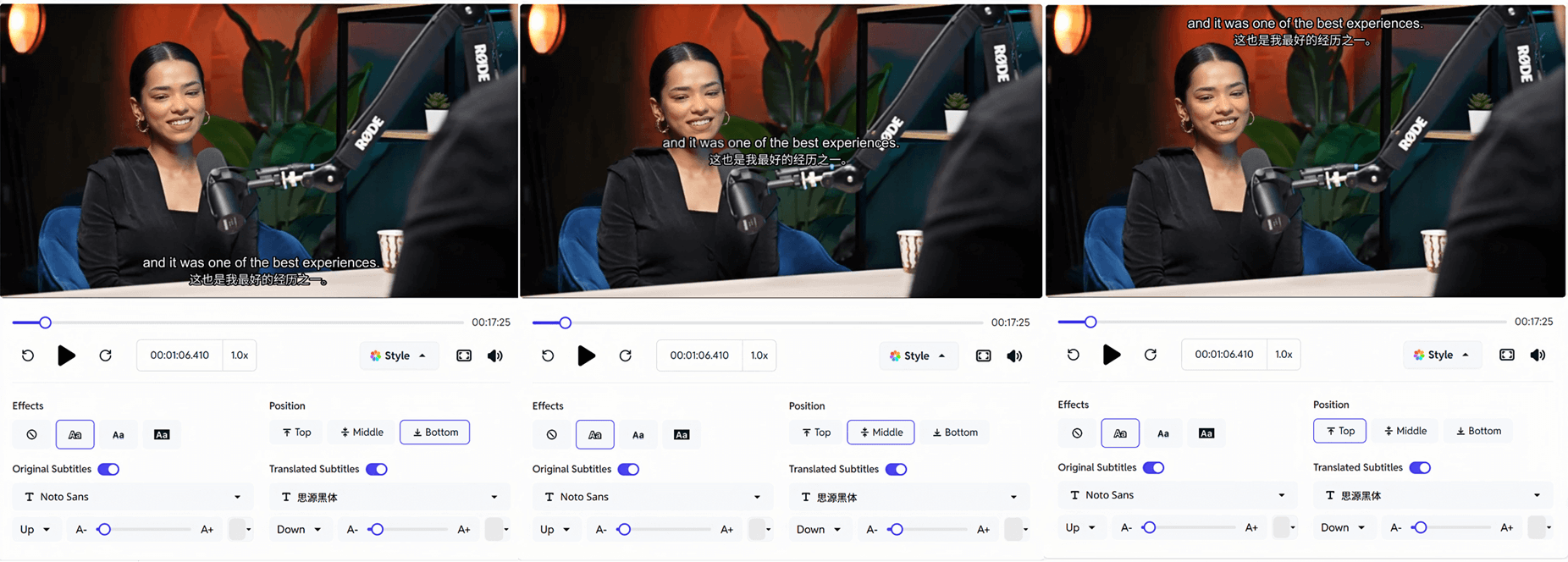
Task: Play the video in left panel
Action: point(66,355)
